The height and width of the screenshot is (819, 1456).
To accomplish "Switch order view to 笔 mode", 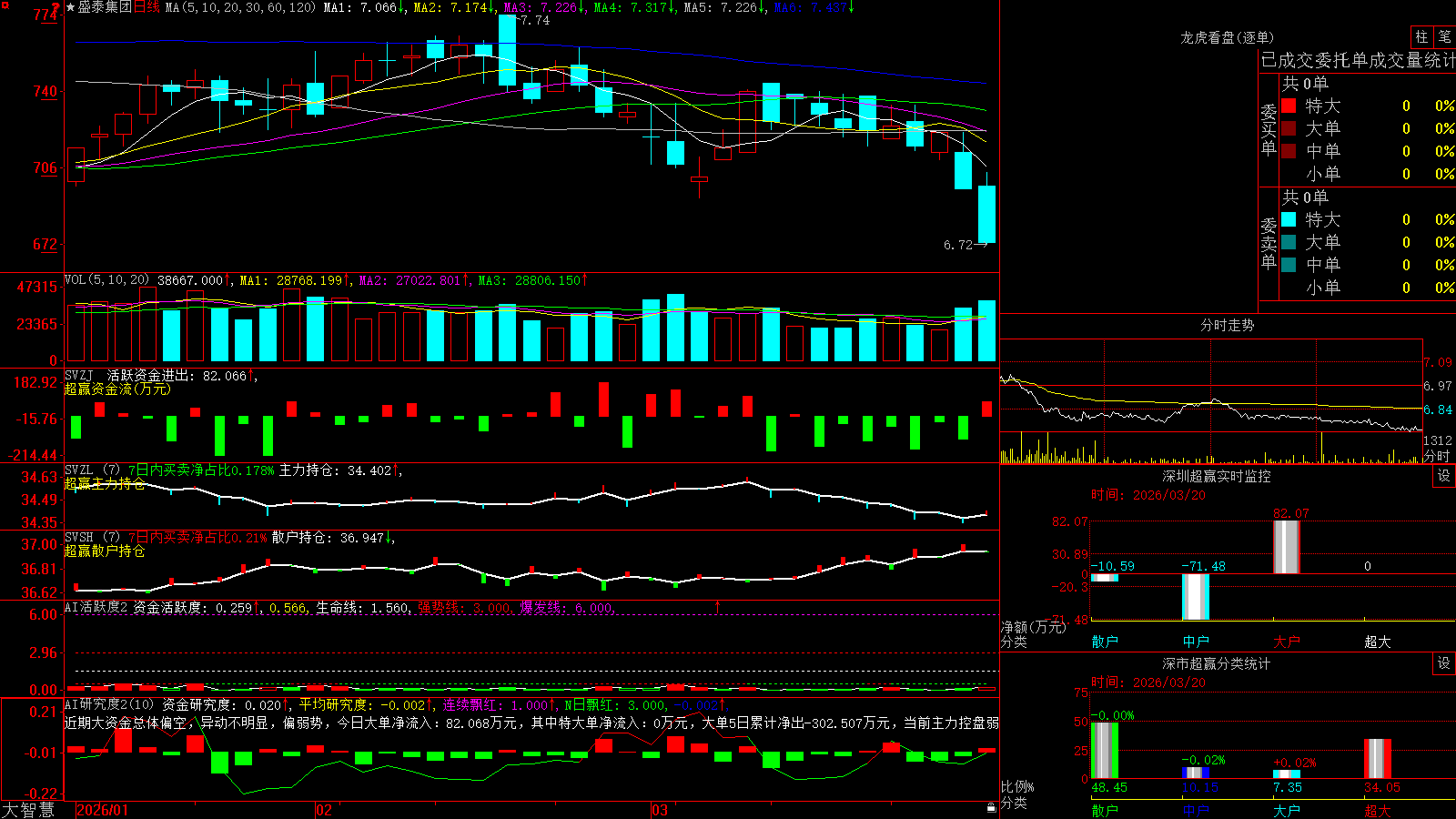I will [x=1444, y=37].
